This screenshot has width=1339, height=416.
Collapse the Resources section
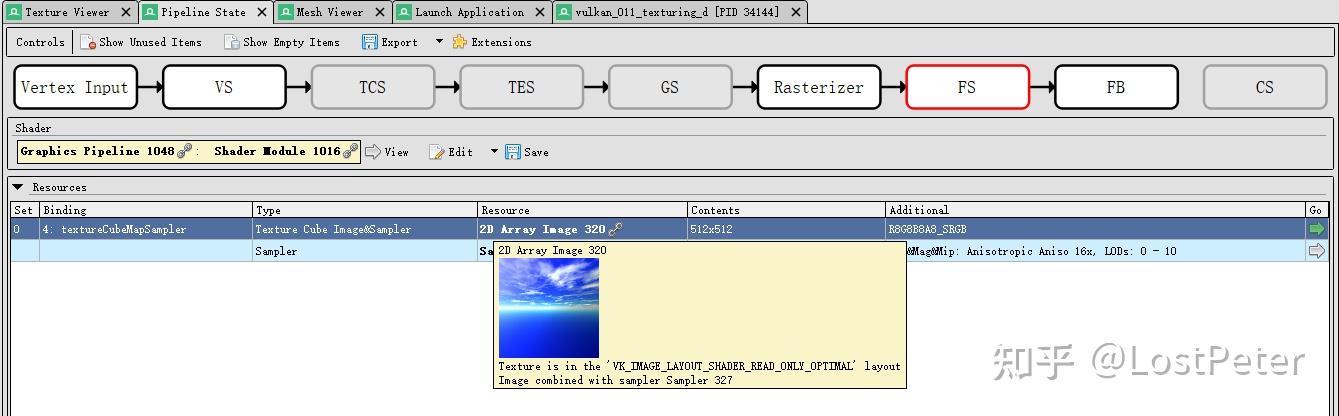point(18,187)
